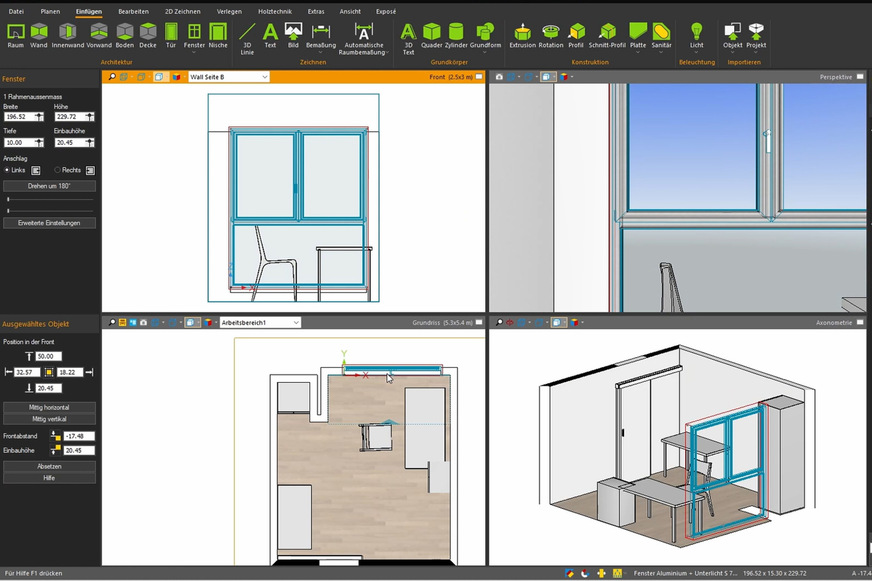
Task: Click the Drehen um 180° button
Action: point(50,186)
